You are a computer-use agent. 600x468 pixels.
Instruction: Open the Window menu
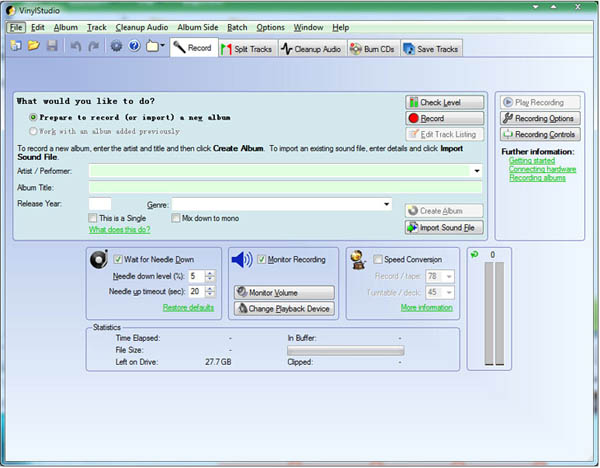pos(308,28)
